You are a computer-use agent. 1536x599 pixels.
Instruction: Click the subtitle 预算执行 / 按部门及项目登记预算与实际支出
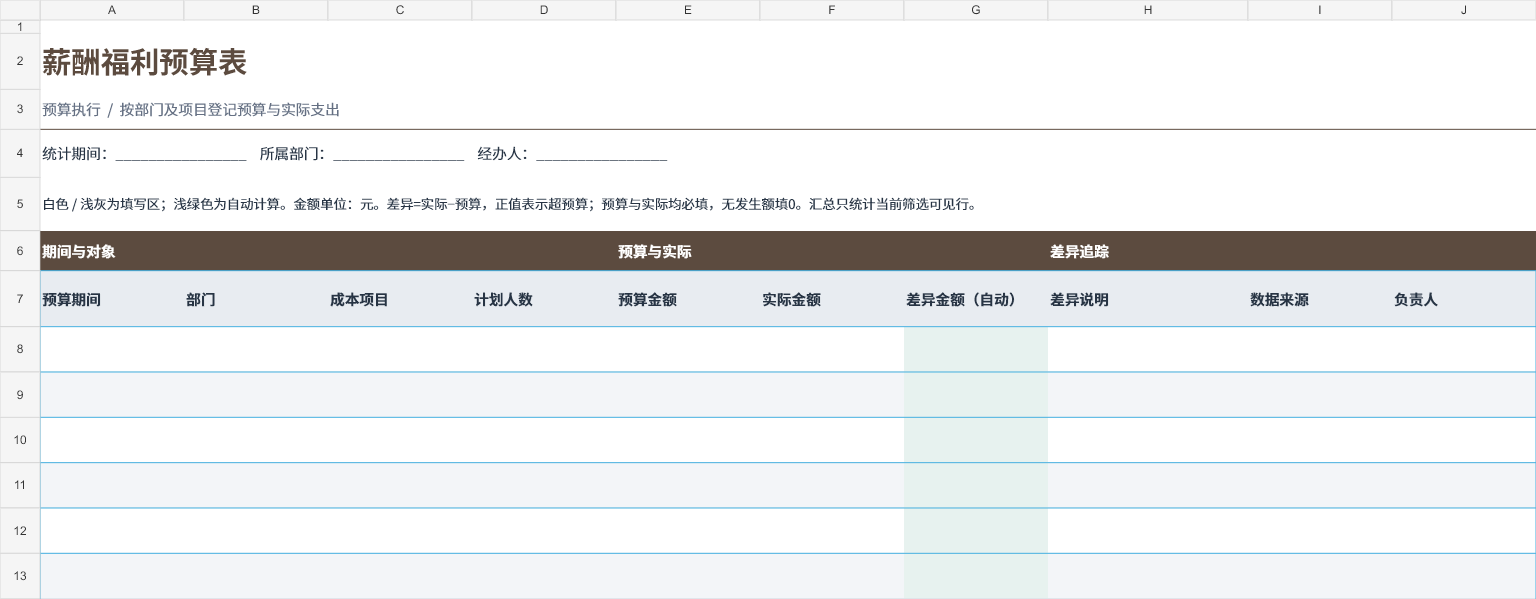(x=191, y=110)
